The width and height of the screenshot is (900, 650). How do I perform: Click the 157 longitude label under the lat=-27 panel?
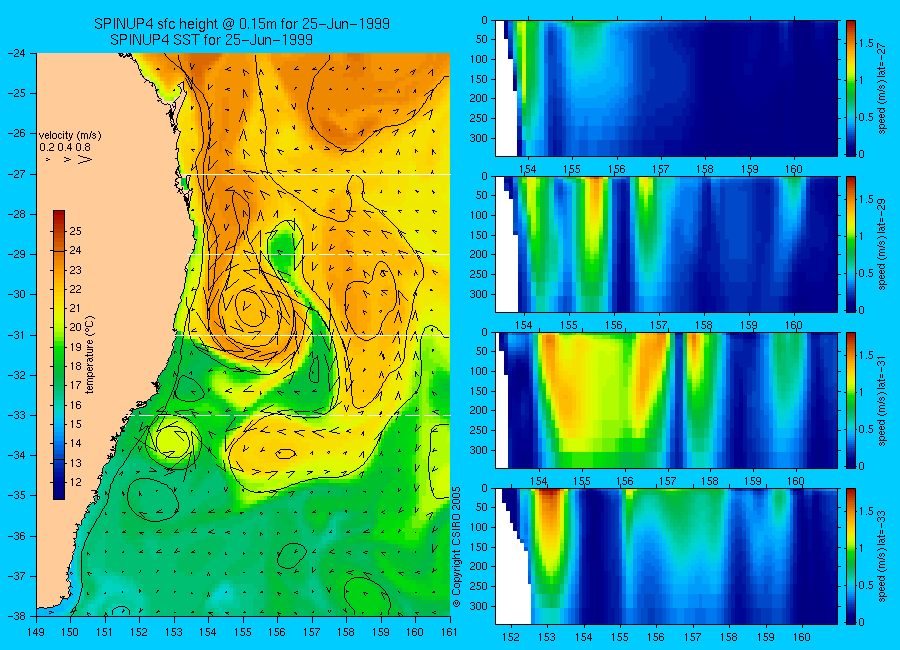point(661,169)
